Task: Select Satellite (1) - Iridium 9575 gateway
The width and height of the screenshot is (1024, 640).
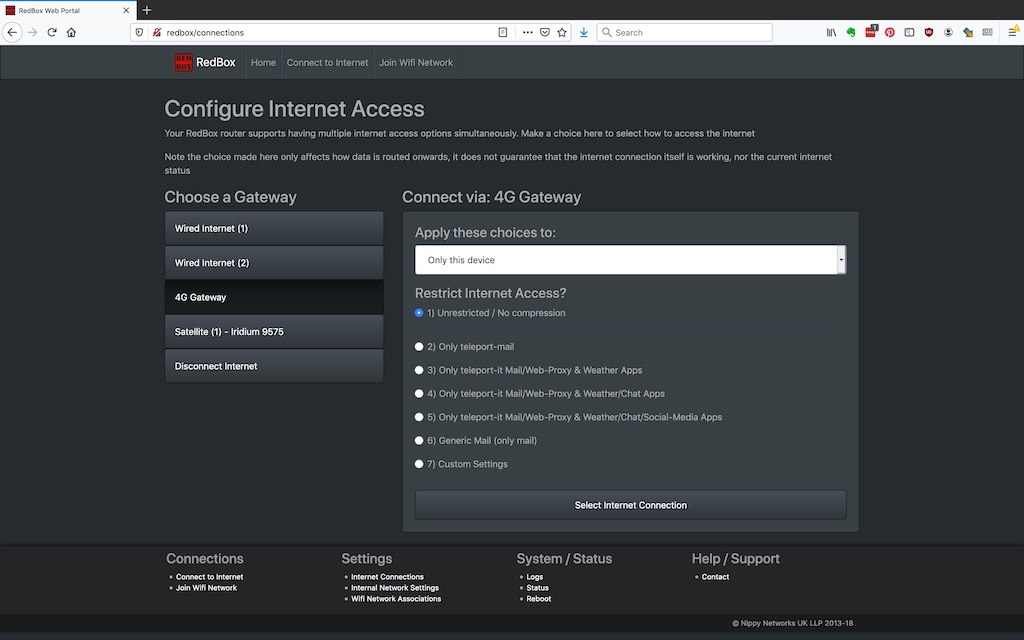Action: coord(274,332)
